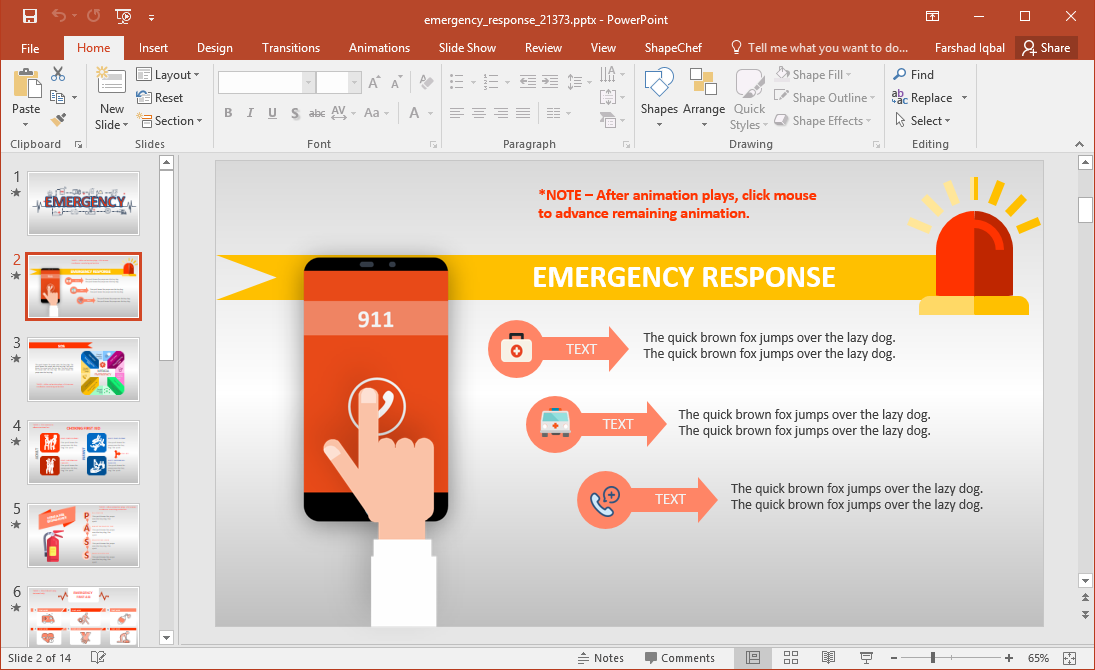Click the Find magnifier in Editing
1095x670 pixels.
pyautogui.click(x=914, y=74)
